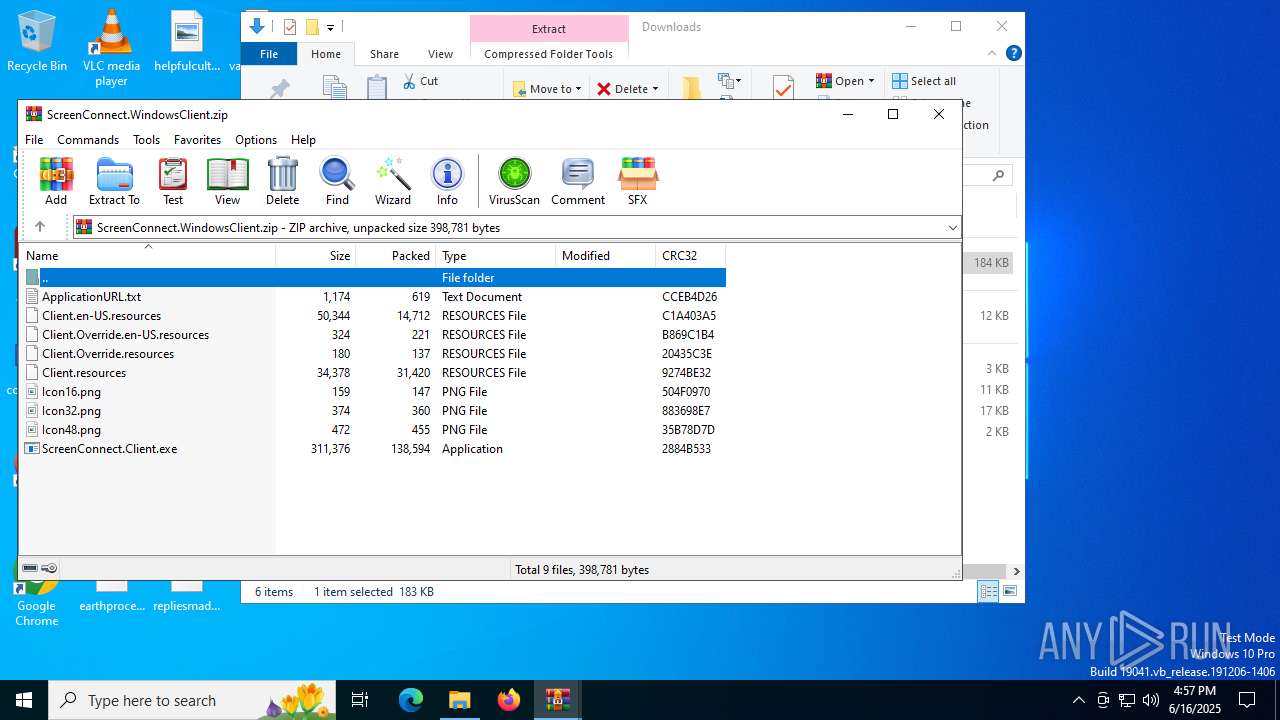Click the taskbar search box
1280x720 pixels.
point(194,700)
